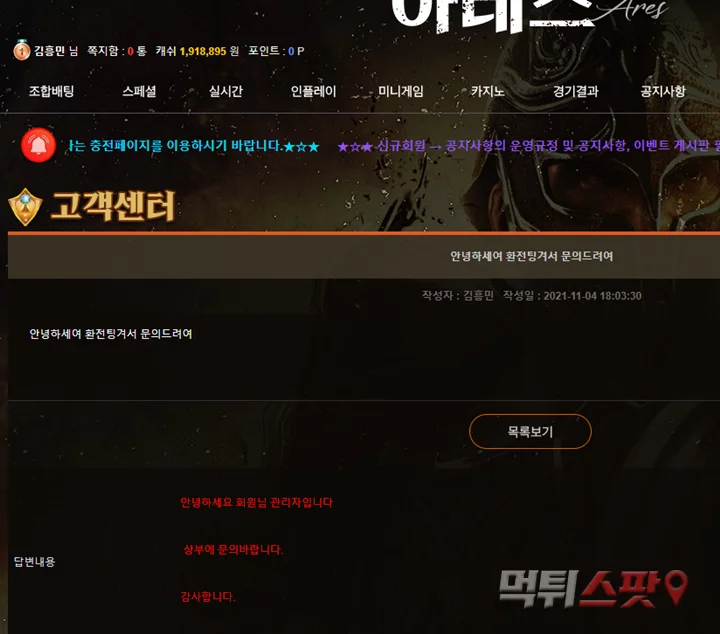Click the 답변내용 label
The width and height of the screenshot is (720, 634).
[x=34, y=561]
